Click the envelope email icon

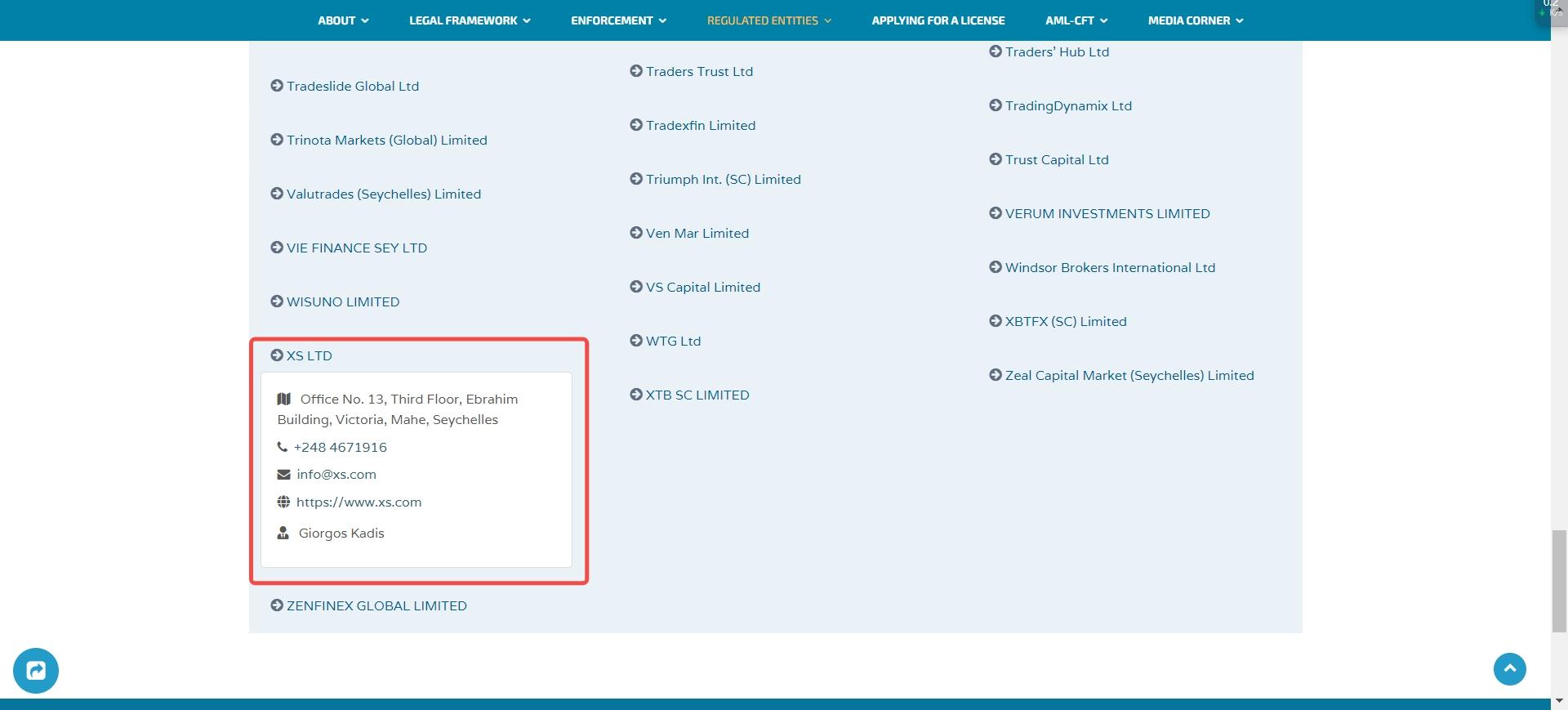pyautogui.click(x=283, y=475)
